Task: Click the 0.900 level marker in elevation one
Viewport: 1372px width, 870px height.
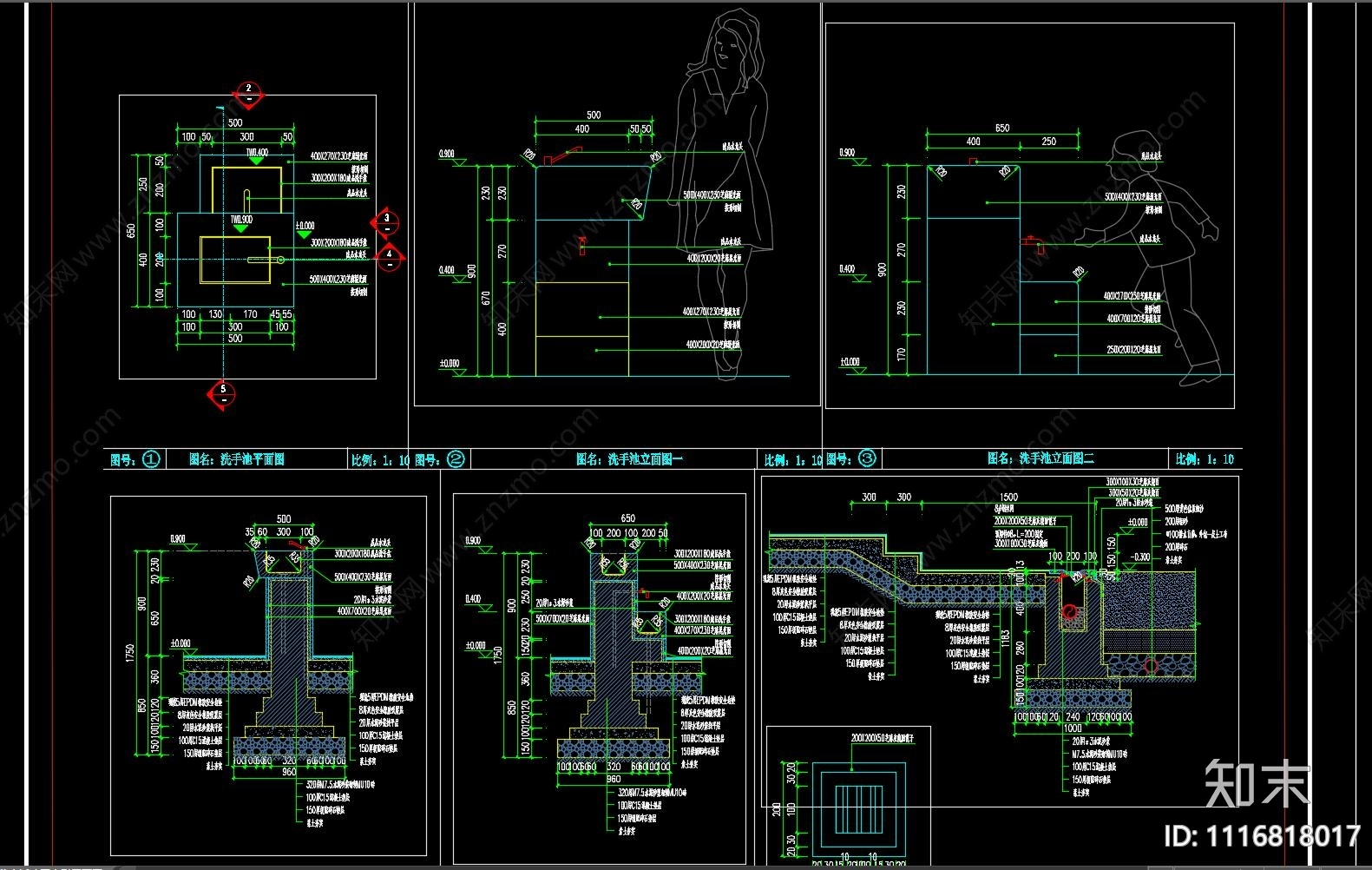Action: 451,157
